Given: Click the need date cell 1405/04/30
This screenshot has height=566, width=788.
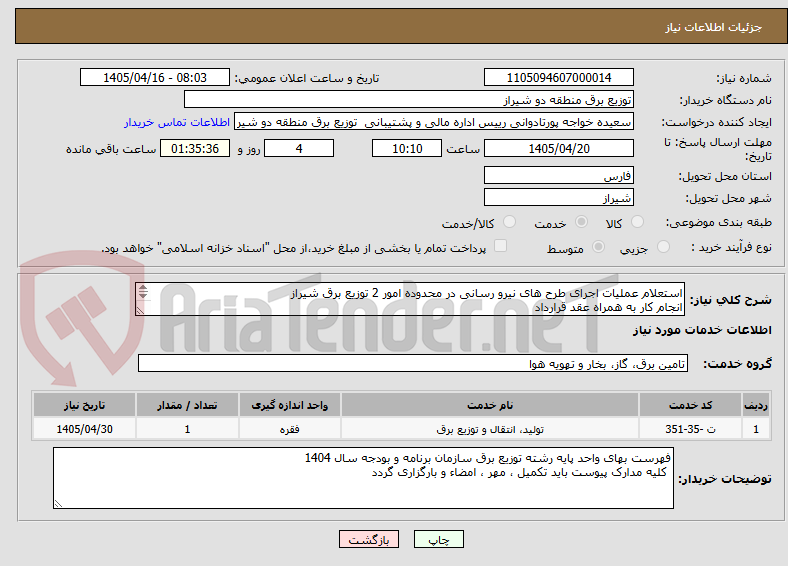Looking at the screenshot, I should coord(84,429).
